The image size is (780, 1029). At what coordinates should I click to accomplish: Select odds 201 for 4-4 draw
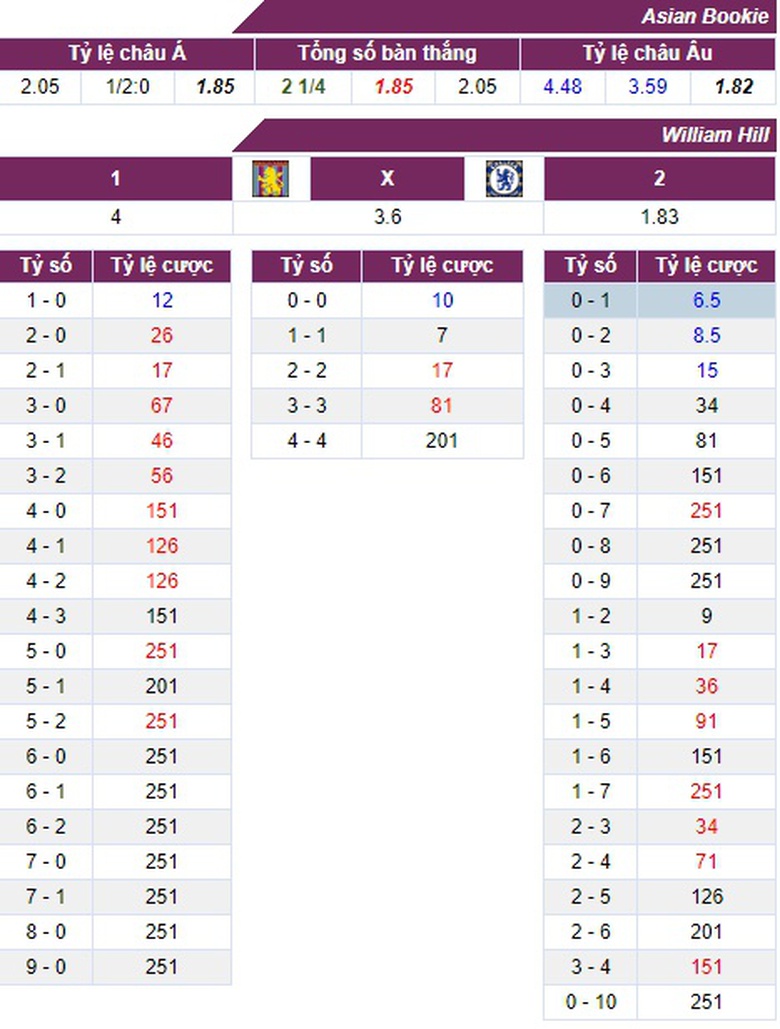point(442,440)
